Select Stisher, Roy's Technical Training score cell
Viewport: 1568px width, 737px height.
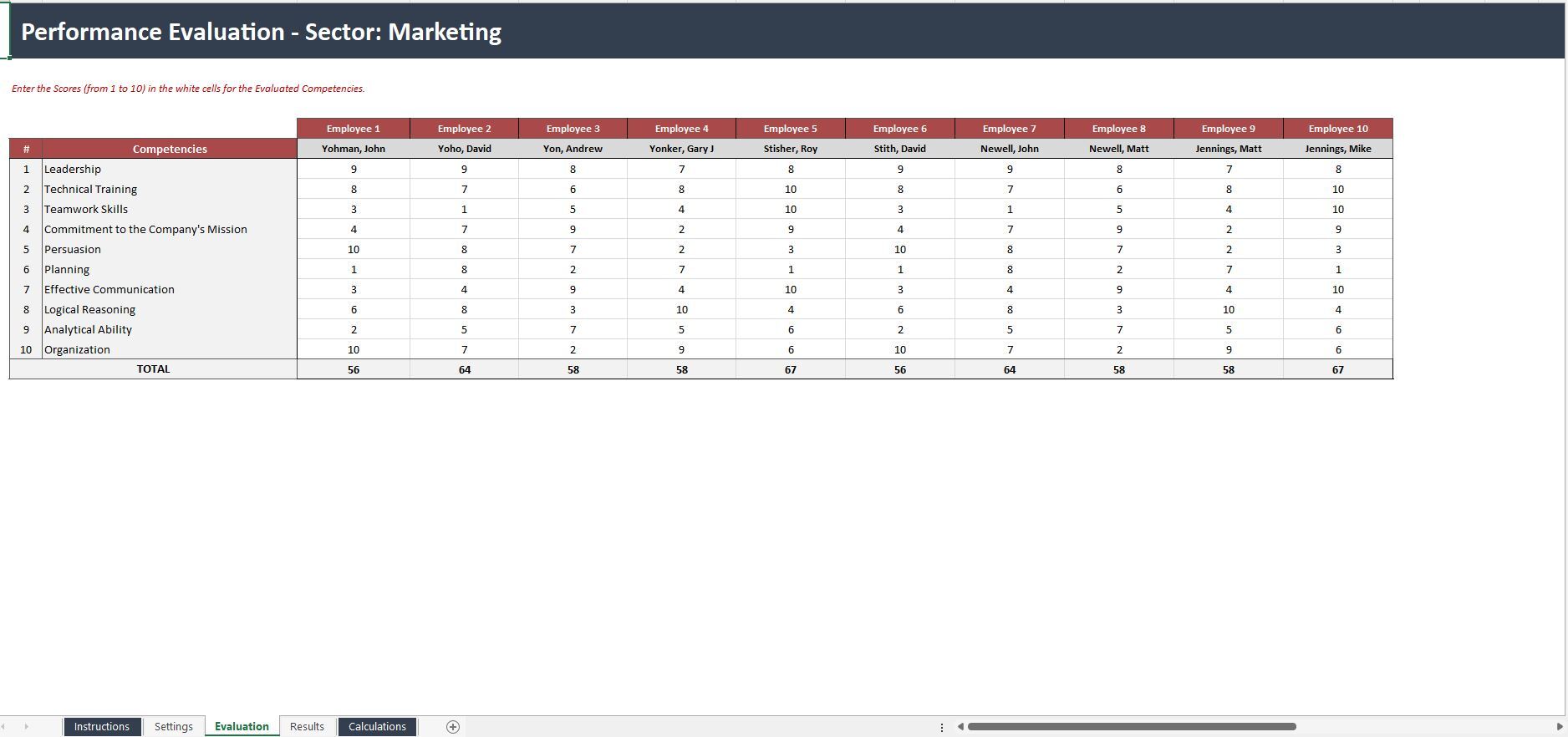pyautogui.click(x=791, y=189)
